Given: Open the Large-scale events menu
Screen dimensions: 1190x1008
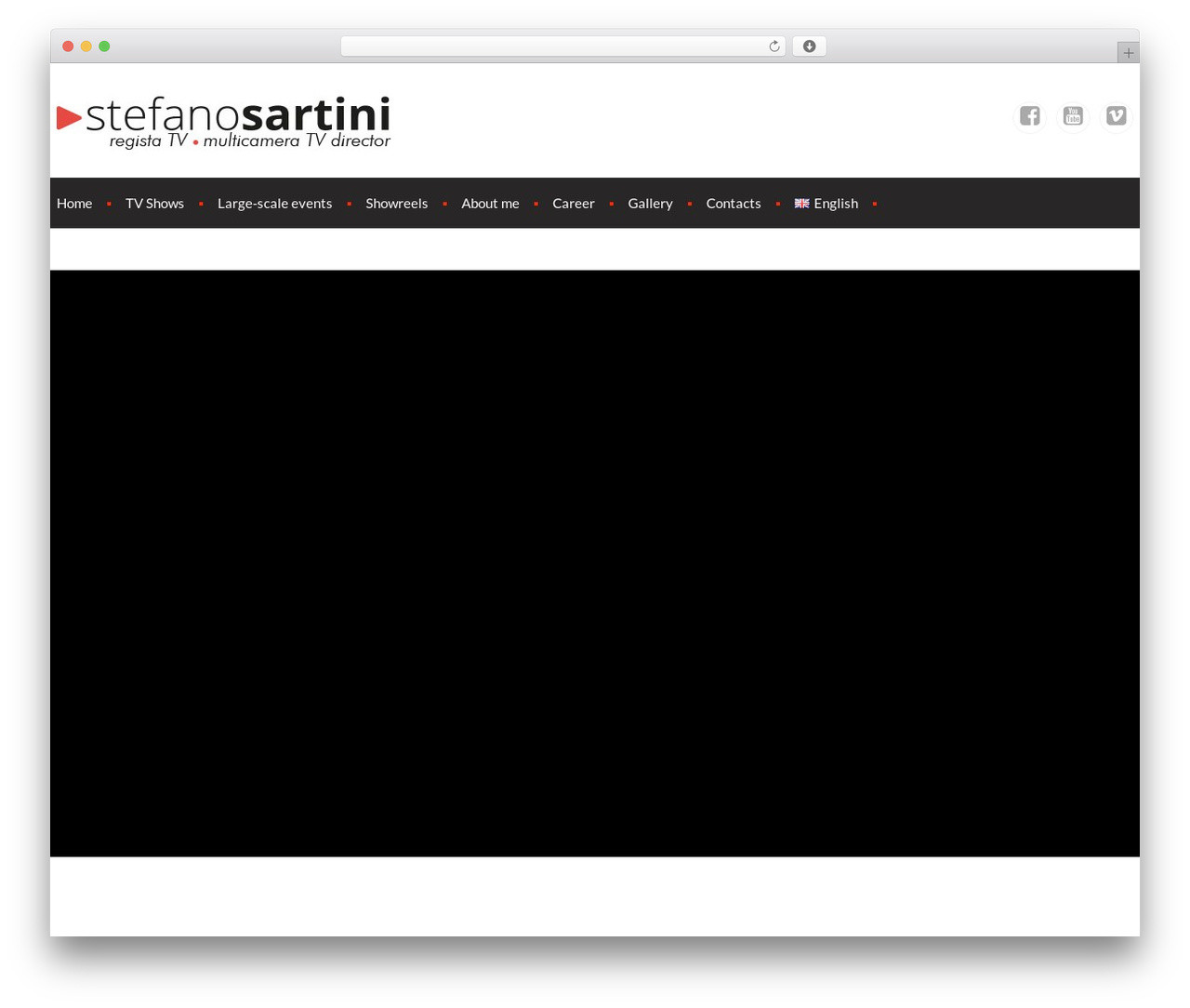Looking at the screenshot, I should point(274,204).
